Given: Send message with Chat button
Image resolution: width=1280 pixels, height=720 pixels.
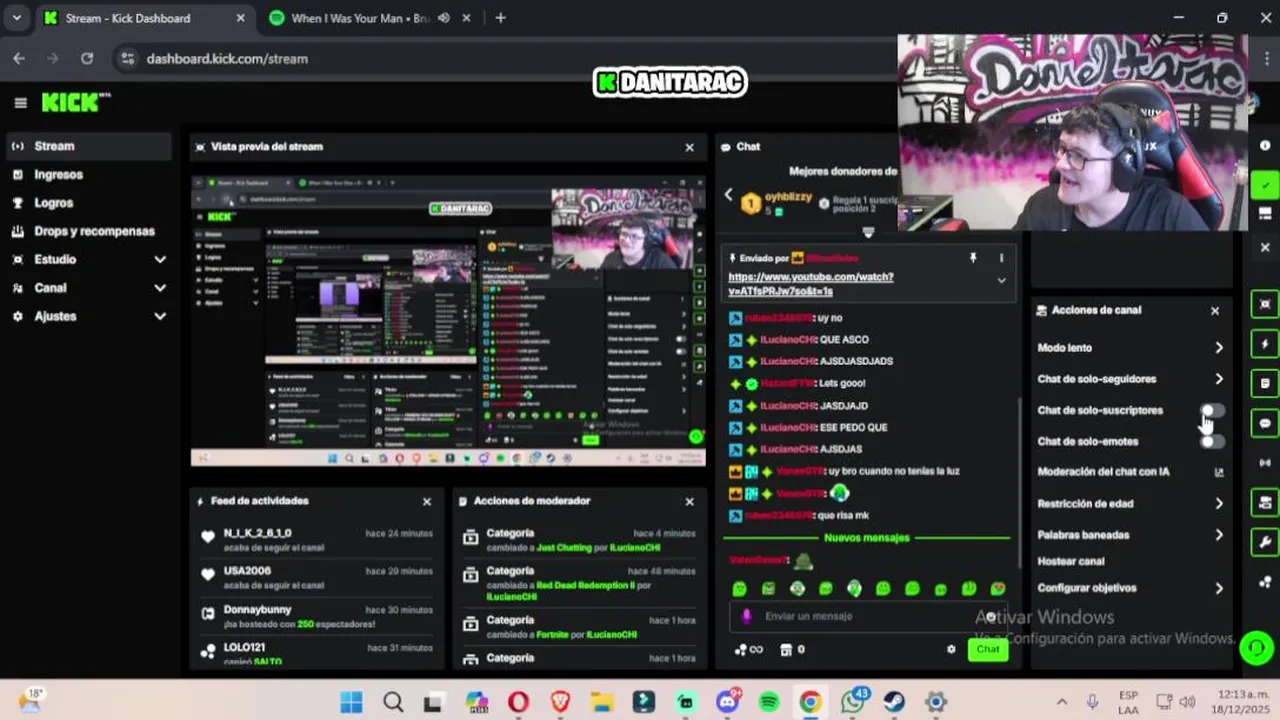Looking at the screenshot, I should (x=988, y=649).
